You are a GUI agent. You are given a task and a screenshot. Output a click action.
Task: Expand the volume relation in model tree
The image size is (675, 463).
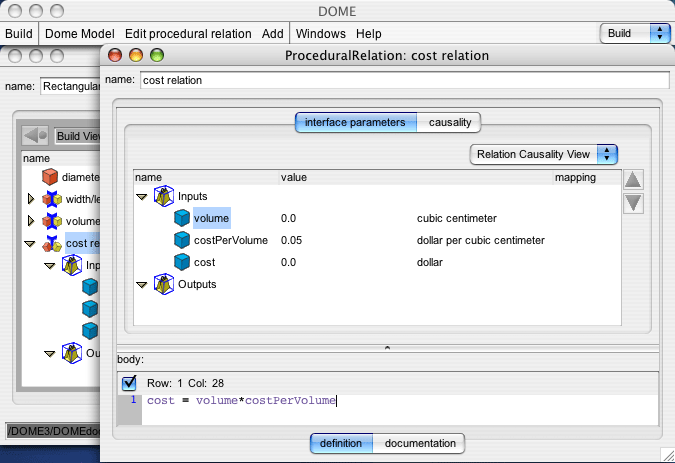(x=31, y=221)
